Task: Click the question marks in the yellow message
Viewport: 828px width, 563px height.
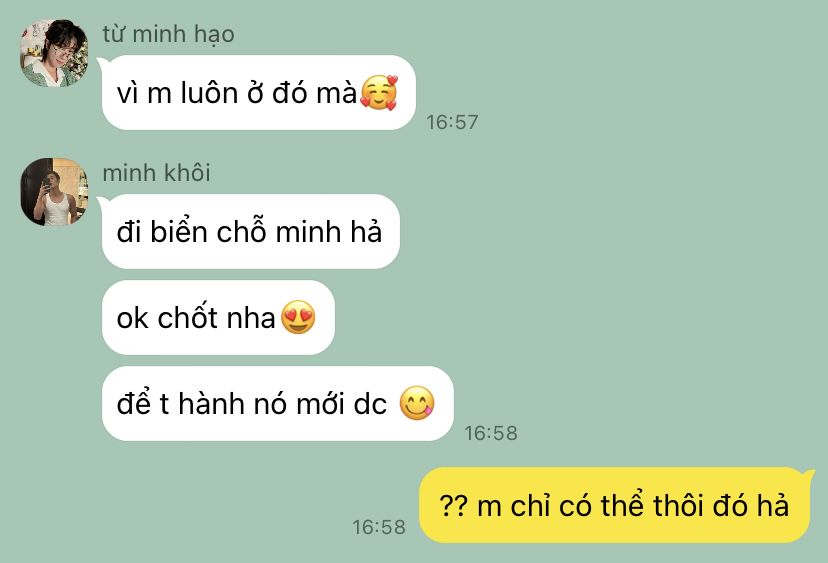Action: click(x=454, y=506)
